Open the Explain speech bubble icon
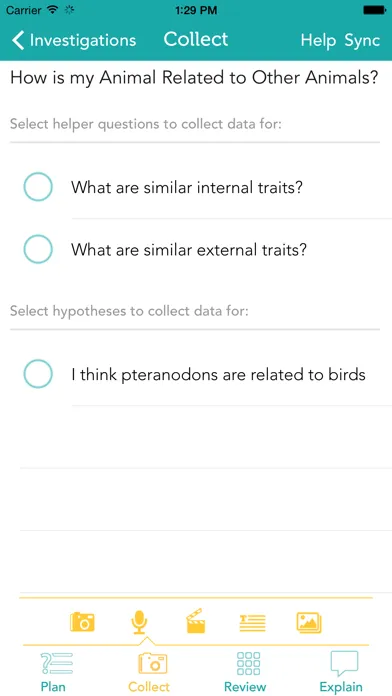 coord(344,664)
